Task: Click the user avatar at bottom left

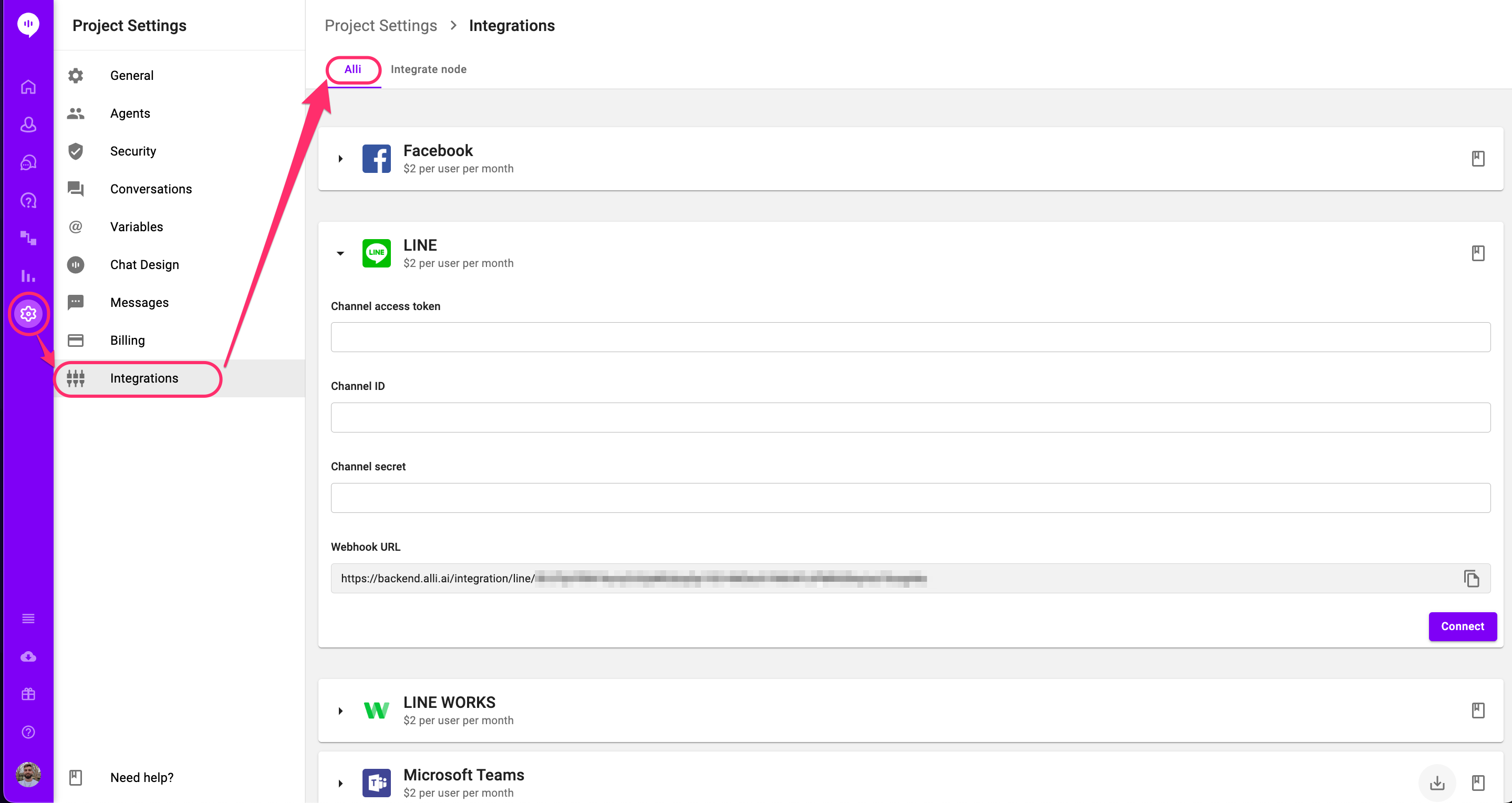Action: point(28,775)
